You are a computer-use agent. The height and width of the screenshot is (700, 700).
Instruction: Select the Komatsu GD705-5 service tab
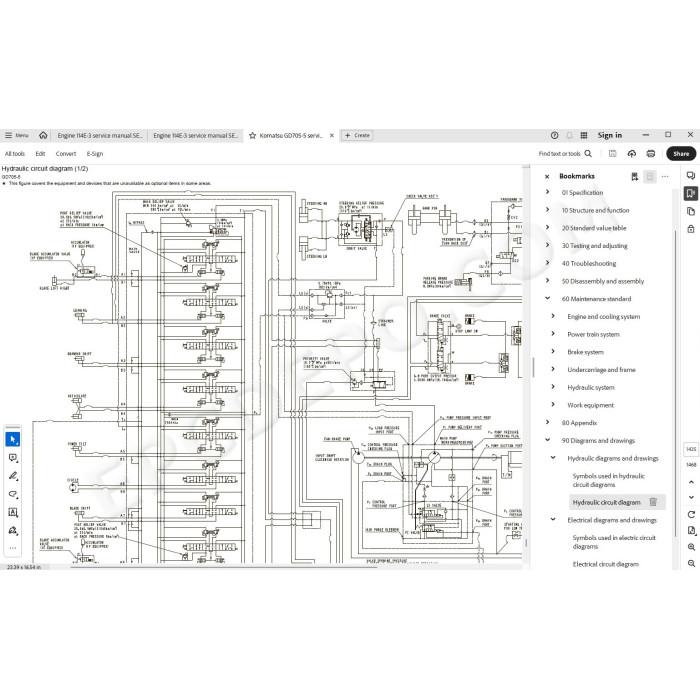coord(290,135)
